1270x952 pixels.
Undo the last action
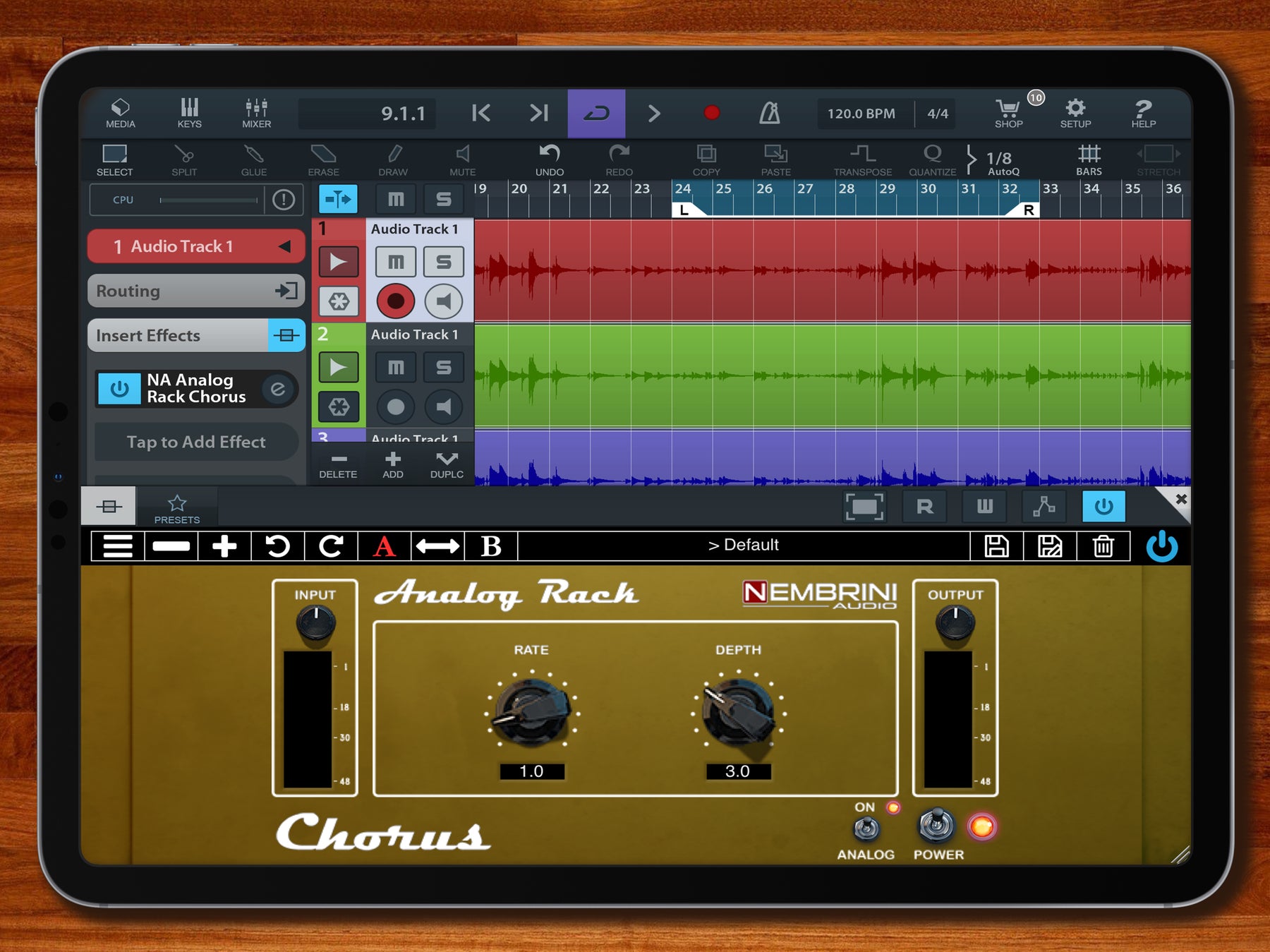click(550, 161)
